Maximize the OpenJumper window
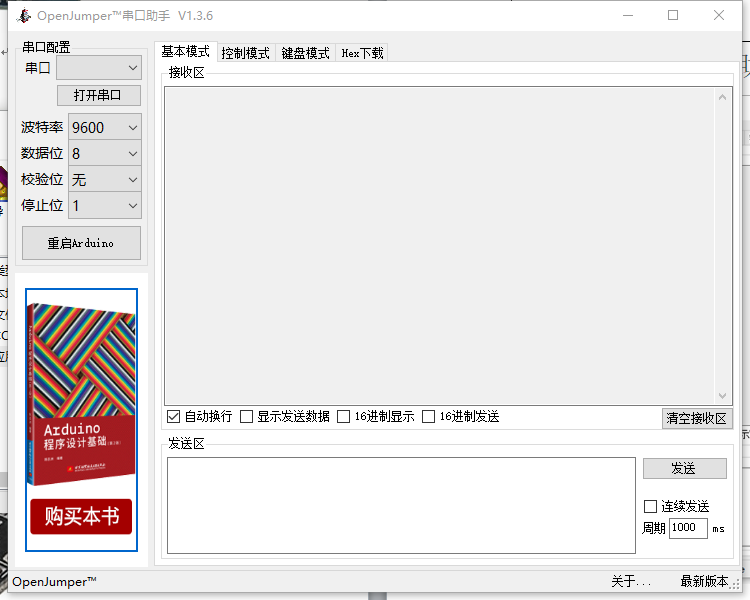750x600 pixels. [x=673, y=15]
